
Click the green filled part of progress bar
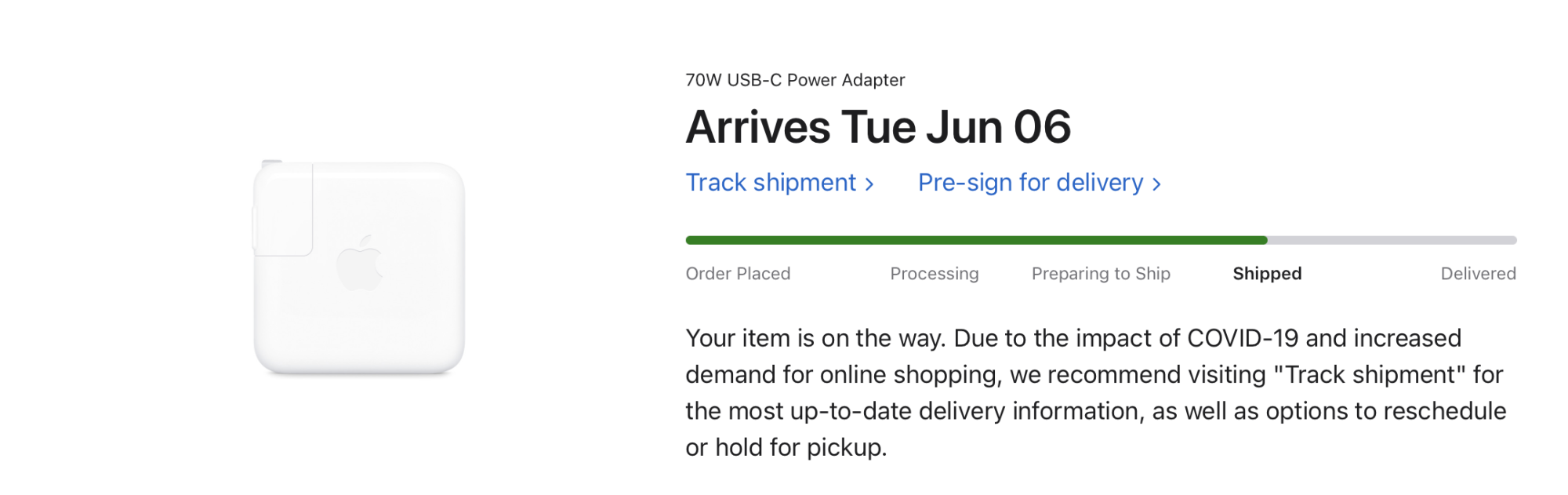(x=976, y=240)
